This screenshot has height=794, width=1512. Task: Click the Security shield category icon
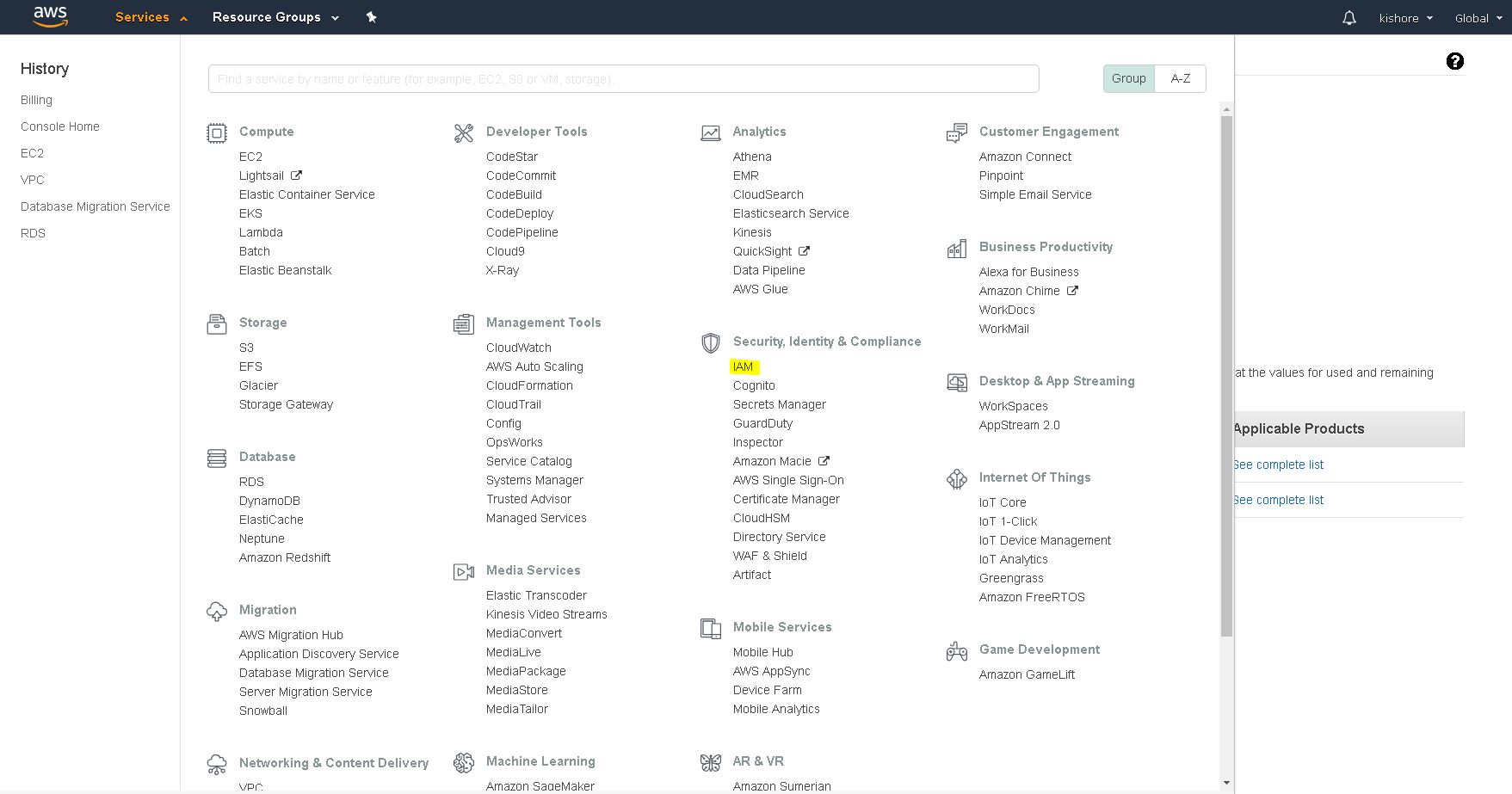(710, 343)
